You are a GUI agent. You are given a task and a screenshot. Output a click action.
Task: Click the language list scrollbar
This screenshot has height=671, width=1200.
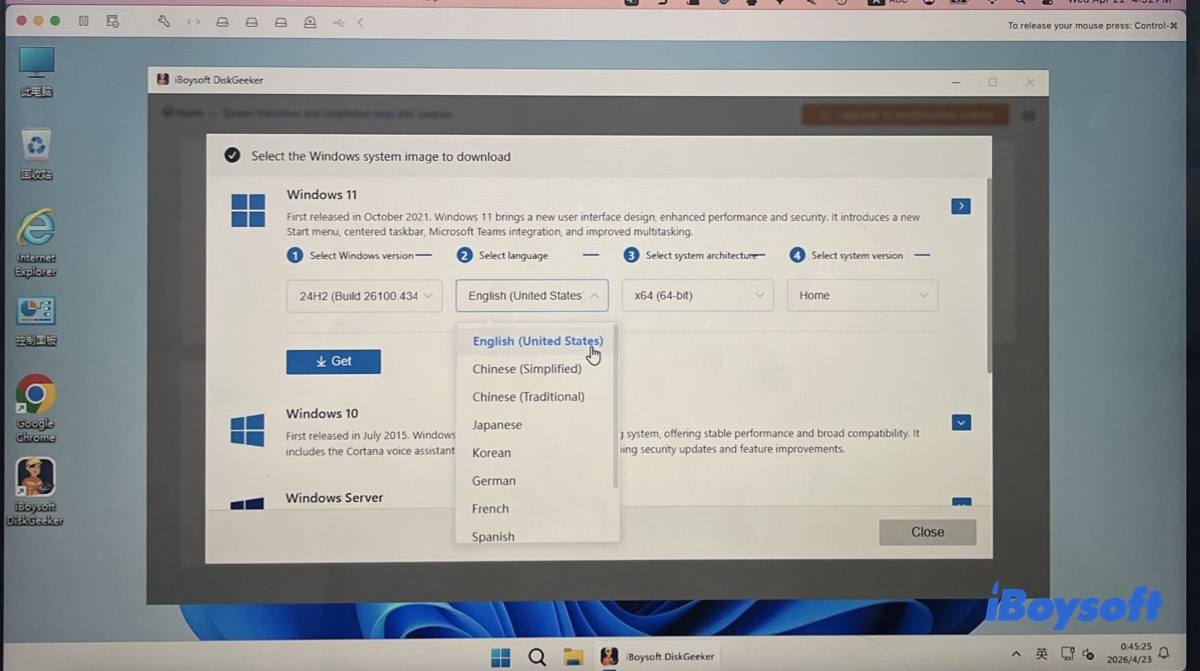coord(615,407)
